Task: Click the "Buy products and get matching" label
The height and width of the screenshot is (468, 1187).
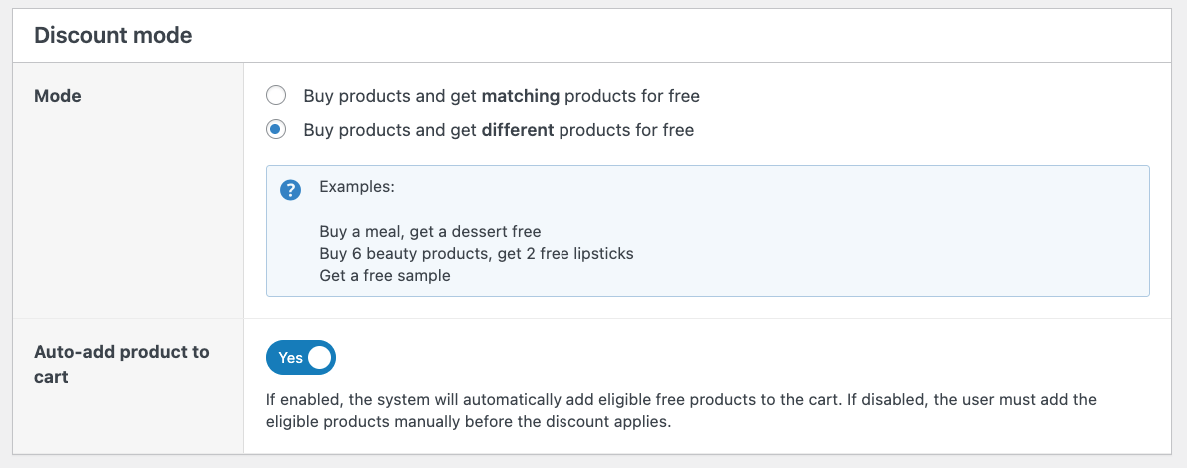Action: pos(500,96)
